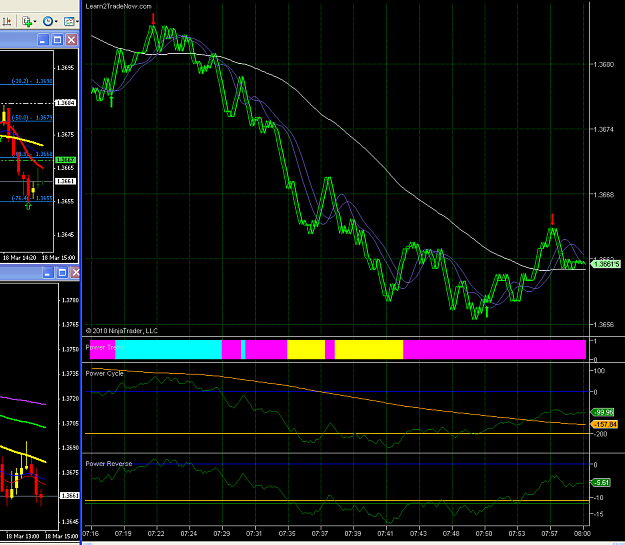Click the 08:00 time axis label
This screenshot has width=625, height=545.
coord(582,533)
